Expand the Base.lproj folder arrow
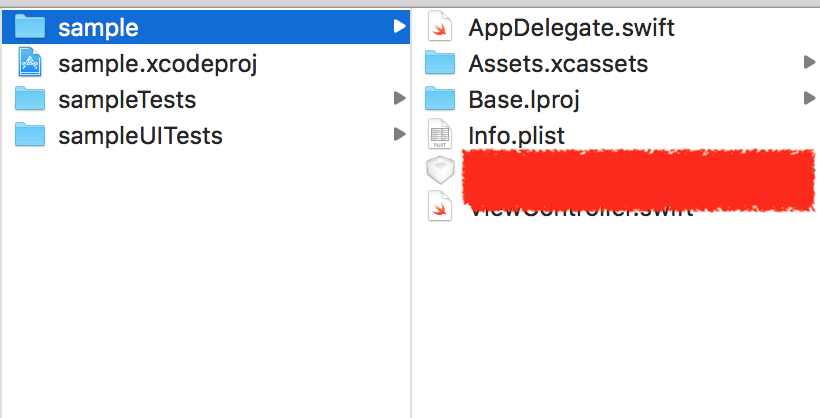The height and width of the screenshot is (418, 820). pyautogui.click(x=809, y=99)
